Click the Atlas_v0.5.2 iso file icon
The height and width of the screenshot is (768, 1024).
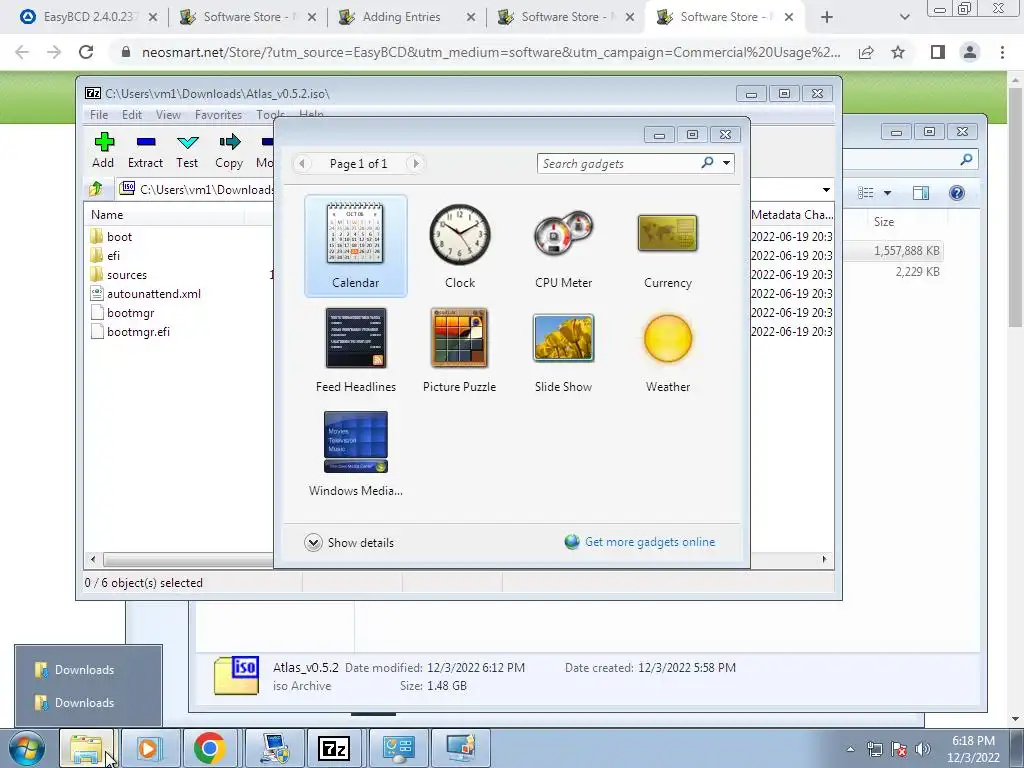pyautogui.click(x=236, y=675)
